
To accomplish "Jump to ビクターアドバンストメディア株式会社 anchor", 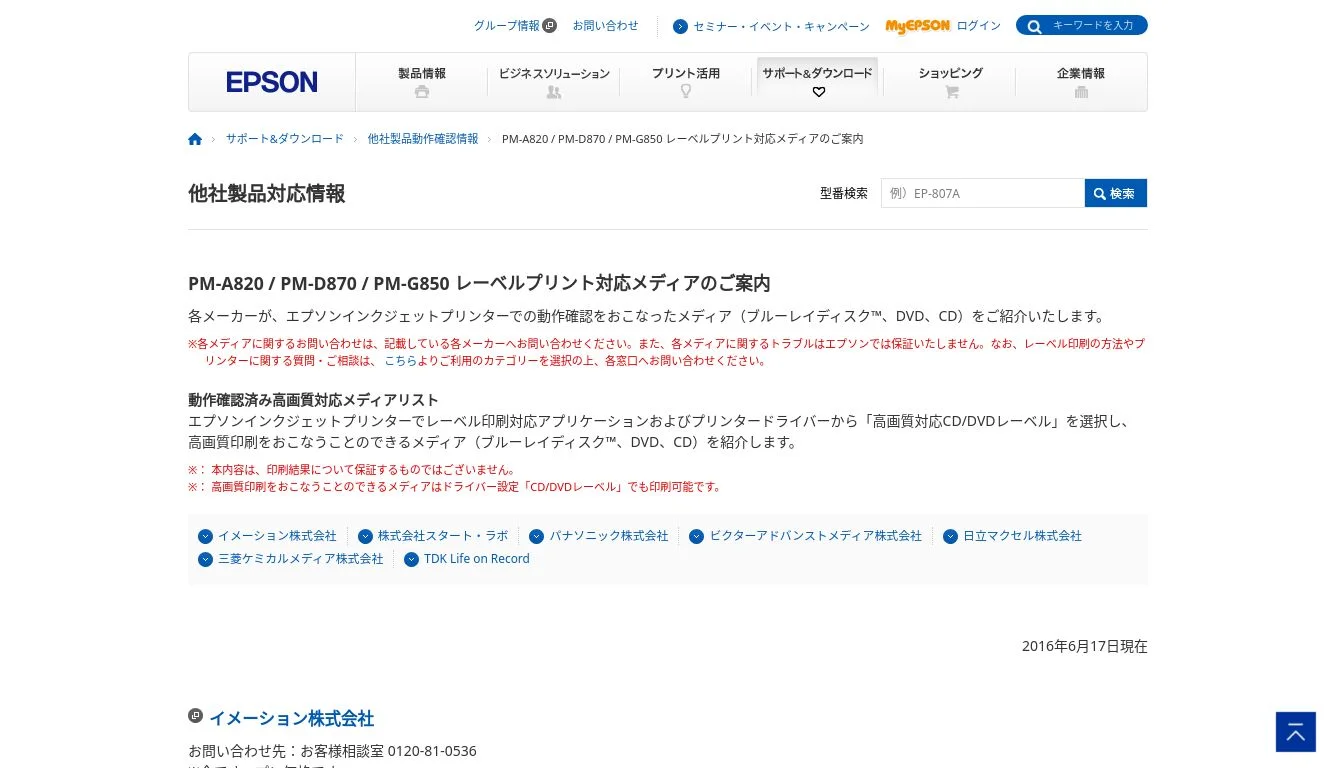I will (x=815, y=536).
